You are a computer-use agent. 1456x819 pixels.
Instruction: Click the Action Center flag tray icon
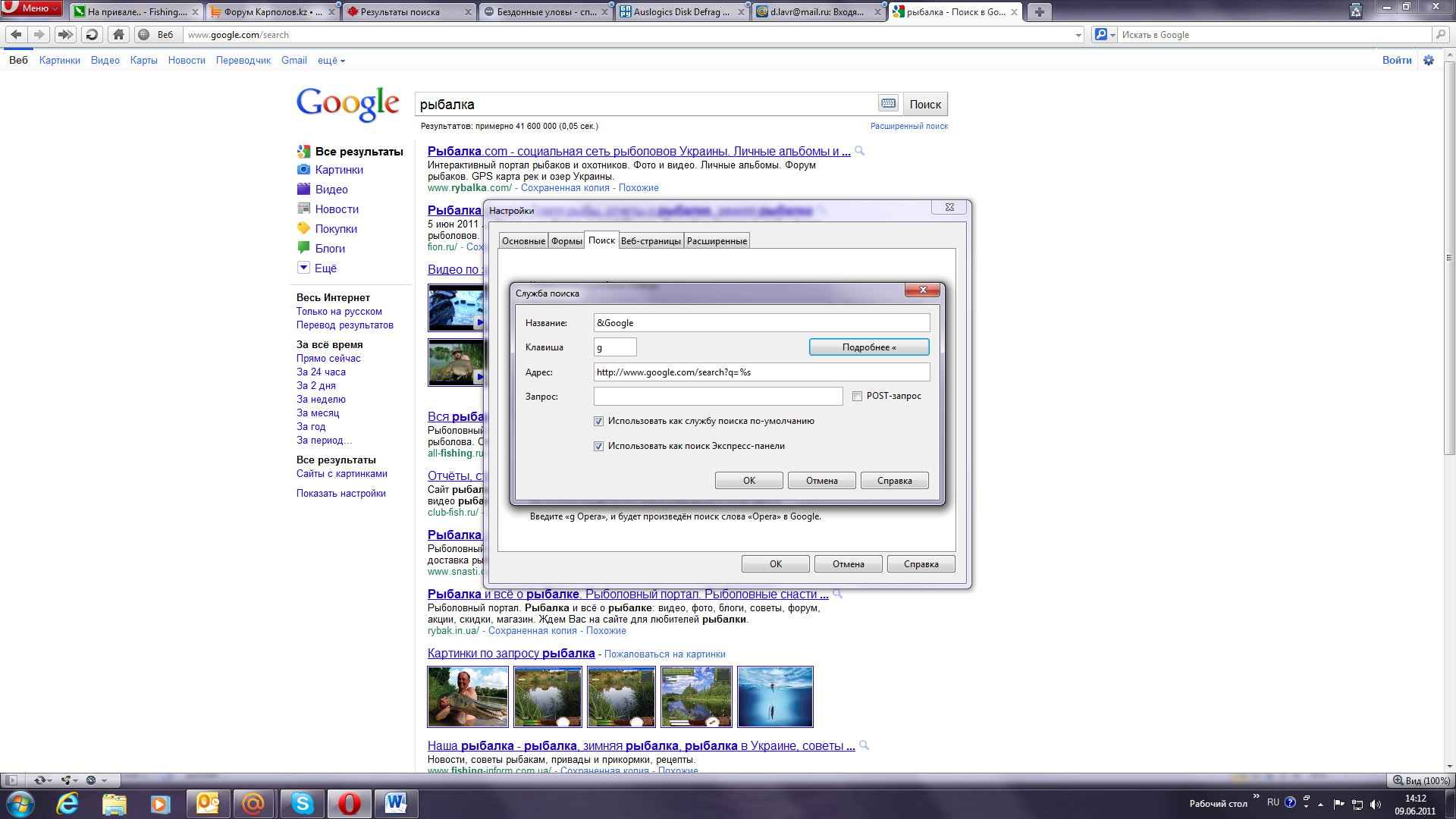tap(1338, 805)
